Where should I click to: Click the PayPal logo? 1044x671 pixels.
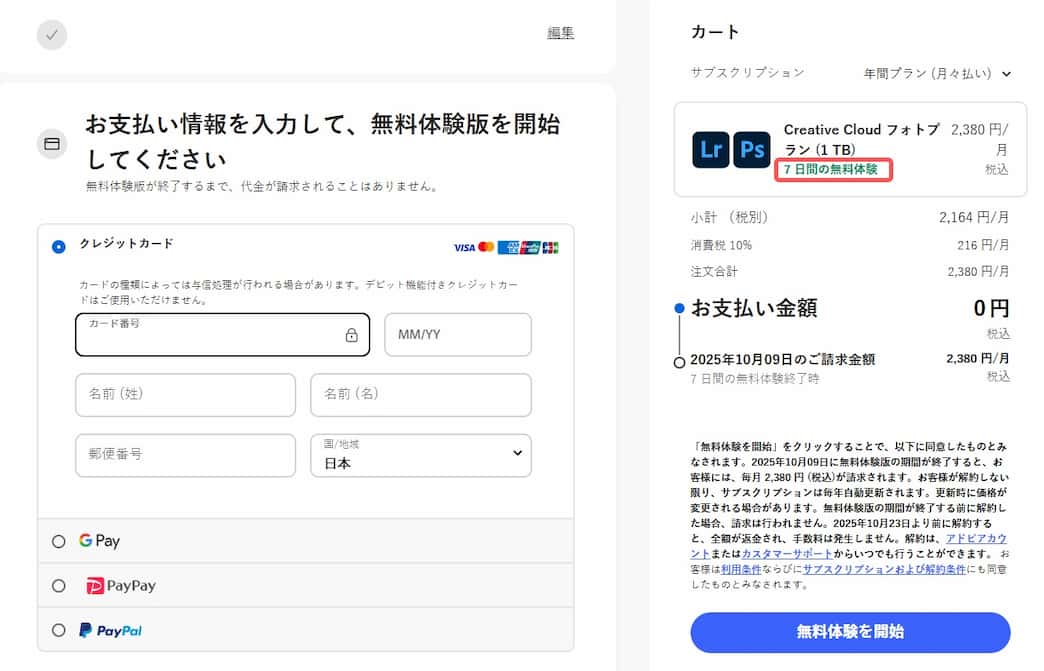coord(112,630)
